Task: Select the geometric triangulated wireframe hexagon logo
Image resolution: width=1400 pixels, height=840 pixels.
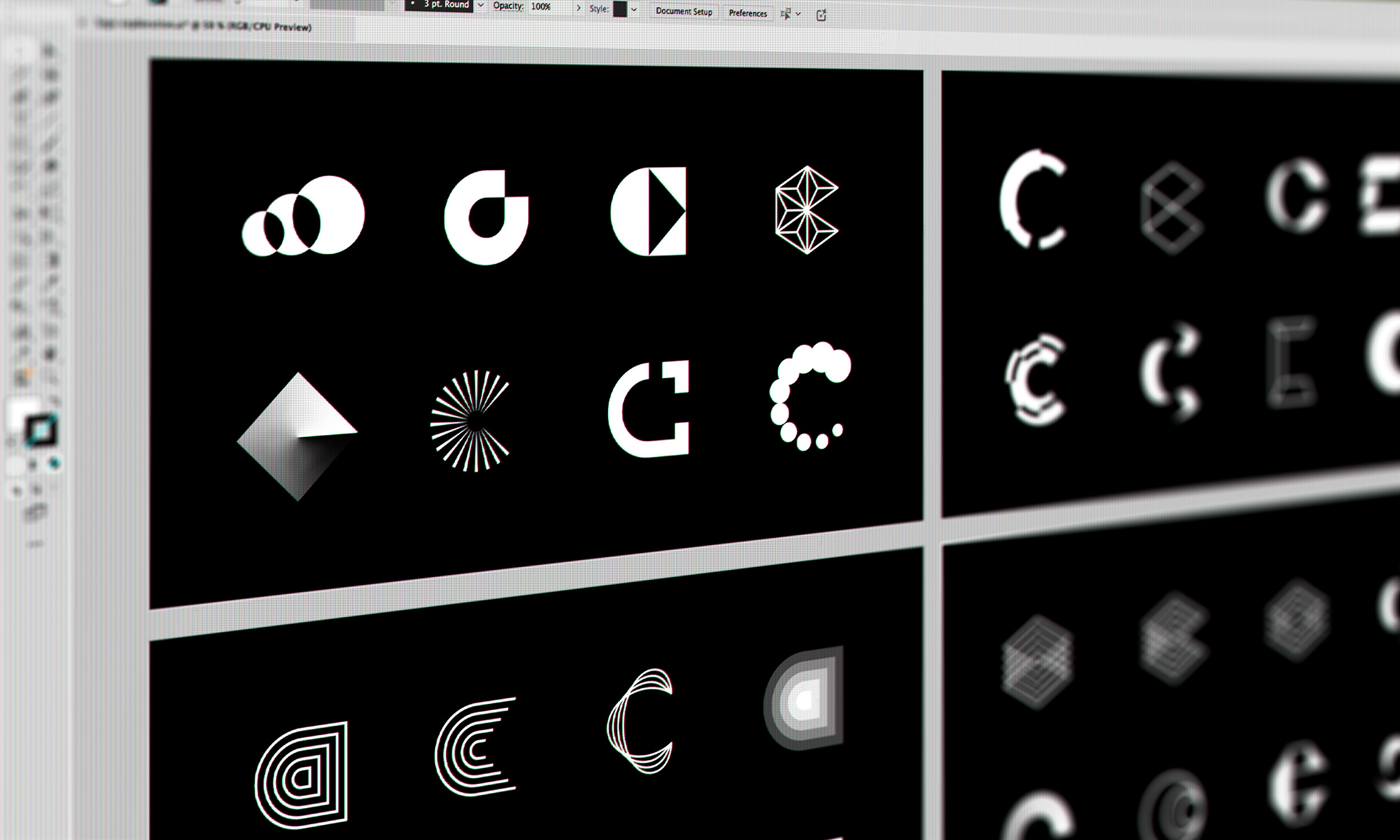Action: coord(806,210)
